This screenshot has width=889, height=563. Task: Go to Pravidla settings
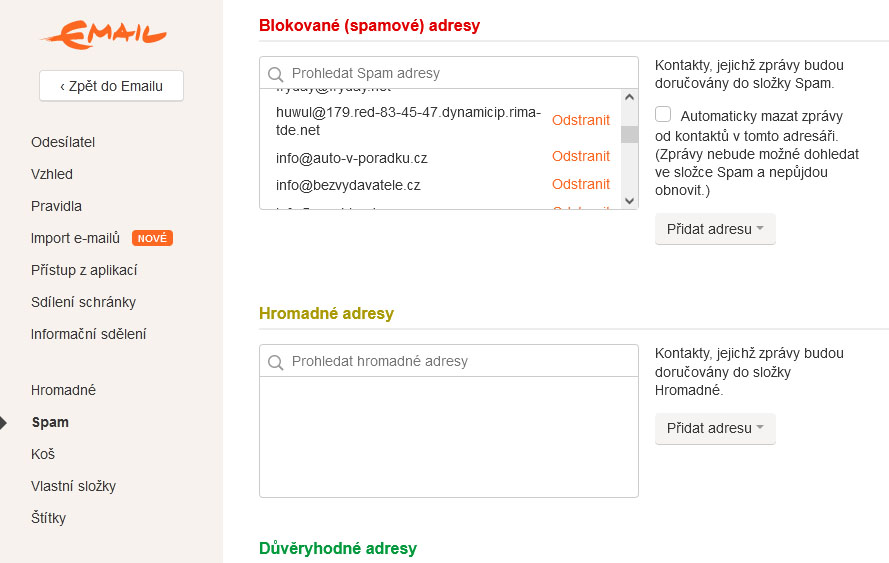(x=56, y=206)
